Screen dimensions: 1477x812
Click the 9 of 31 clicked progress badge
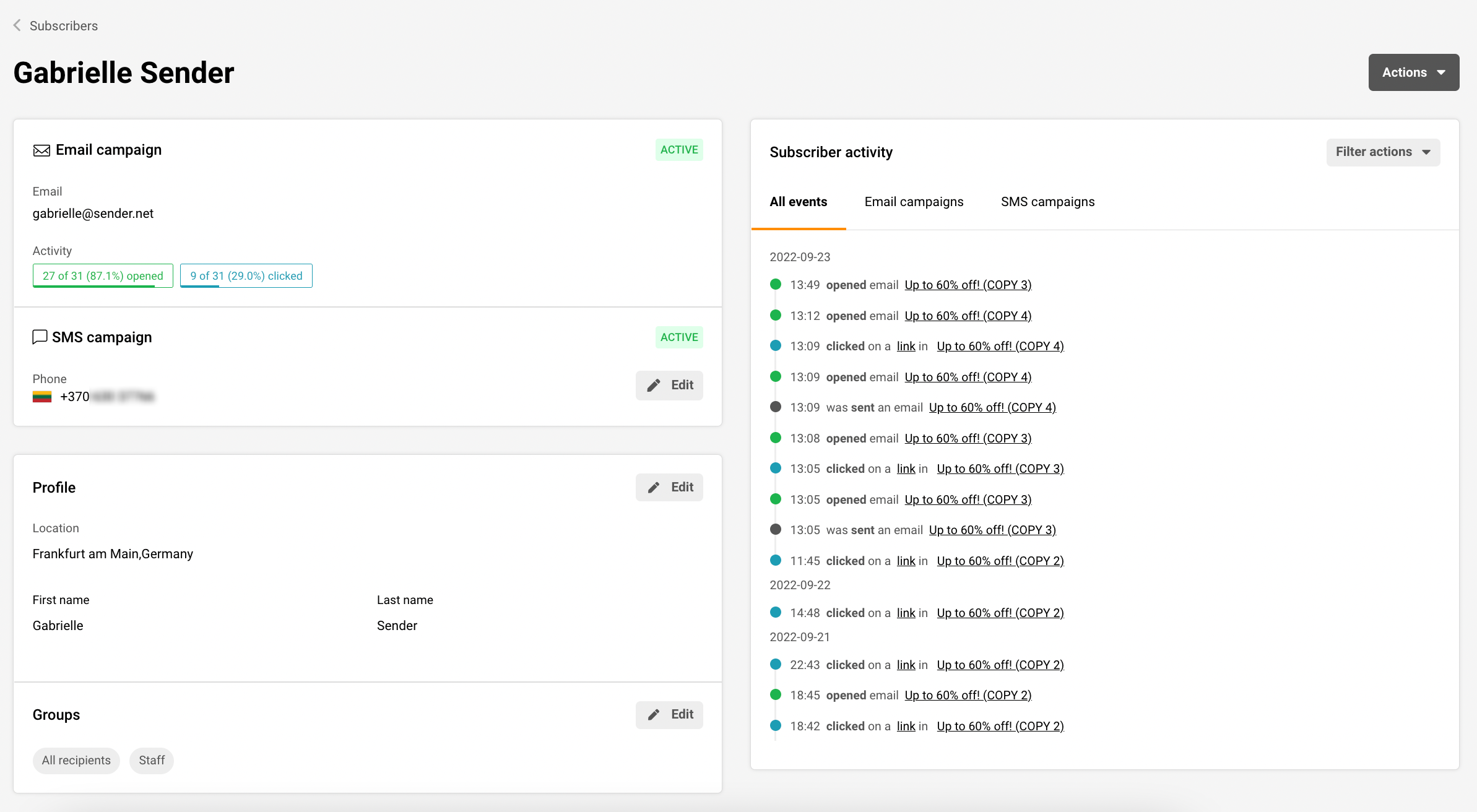pos(246,276)
